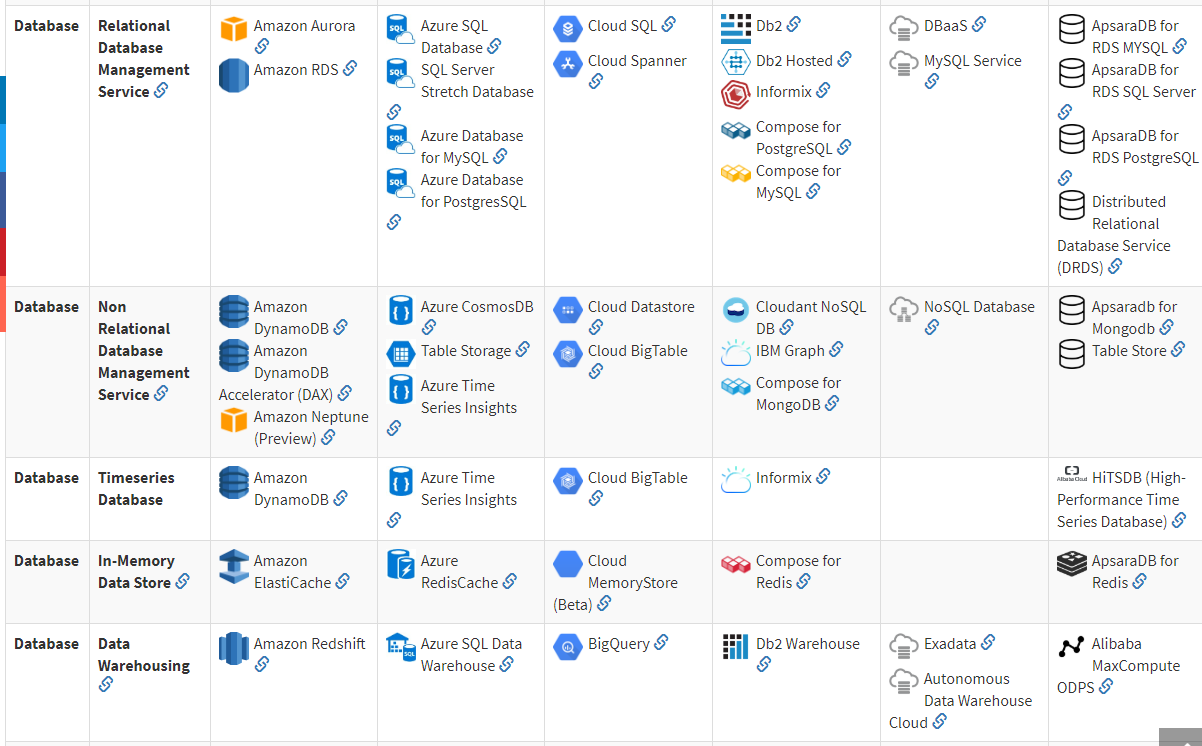Image resolution: width=1202 pixels, height=746 pixels.
Task: Click the Azure CosmosDB icon
Action: pos(401,310)
